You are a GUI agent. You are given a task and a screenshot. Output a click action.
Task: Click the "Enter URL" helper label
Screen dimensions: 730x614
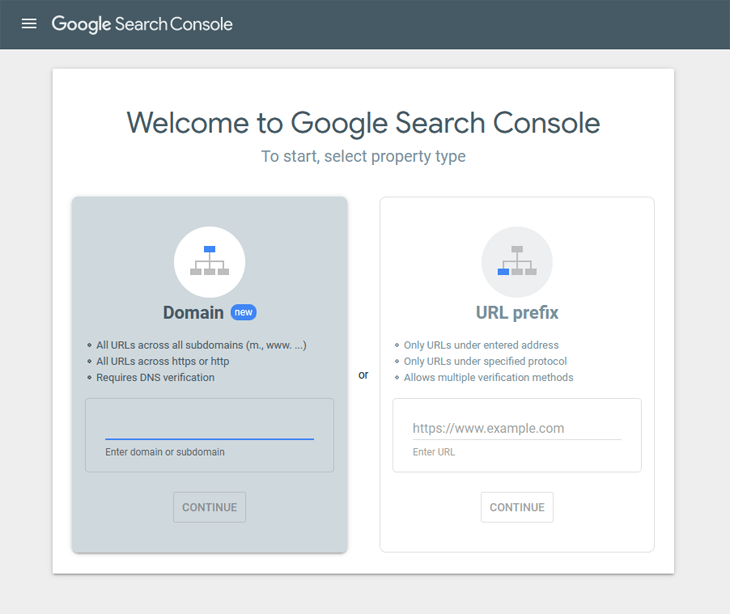(434, 453)
